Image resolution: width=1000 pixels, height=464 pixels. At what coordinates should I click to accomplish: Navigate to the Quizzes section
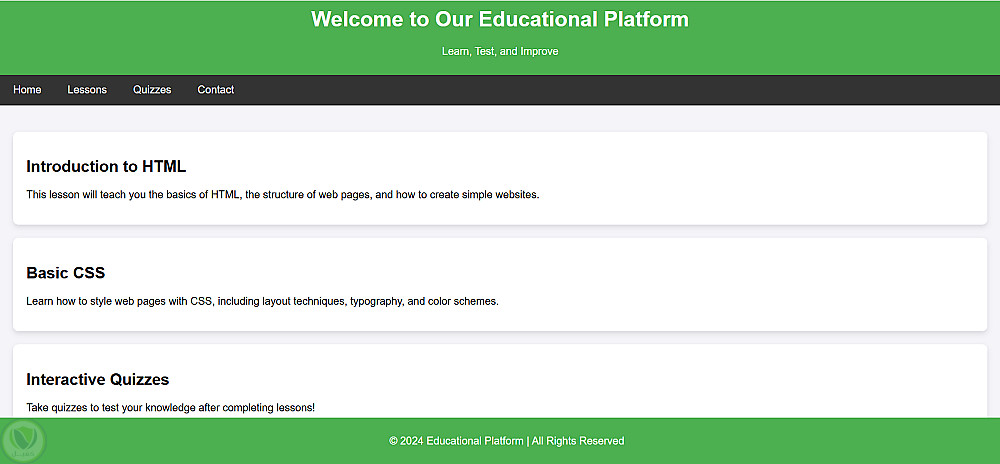tap(152, 90)
